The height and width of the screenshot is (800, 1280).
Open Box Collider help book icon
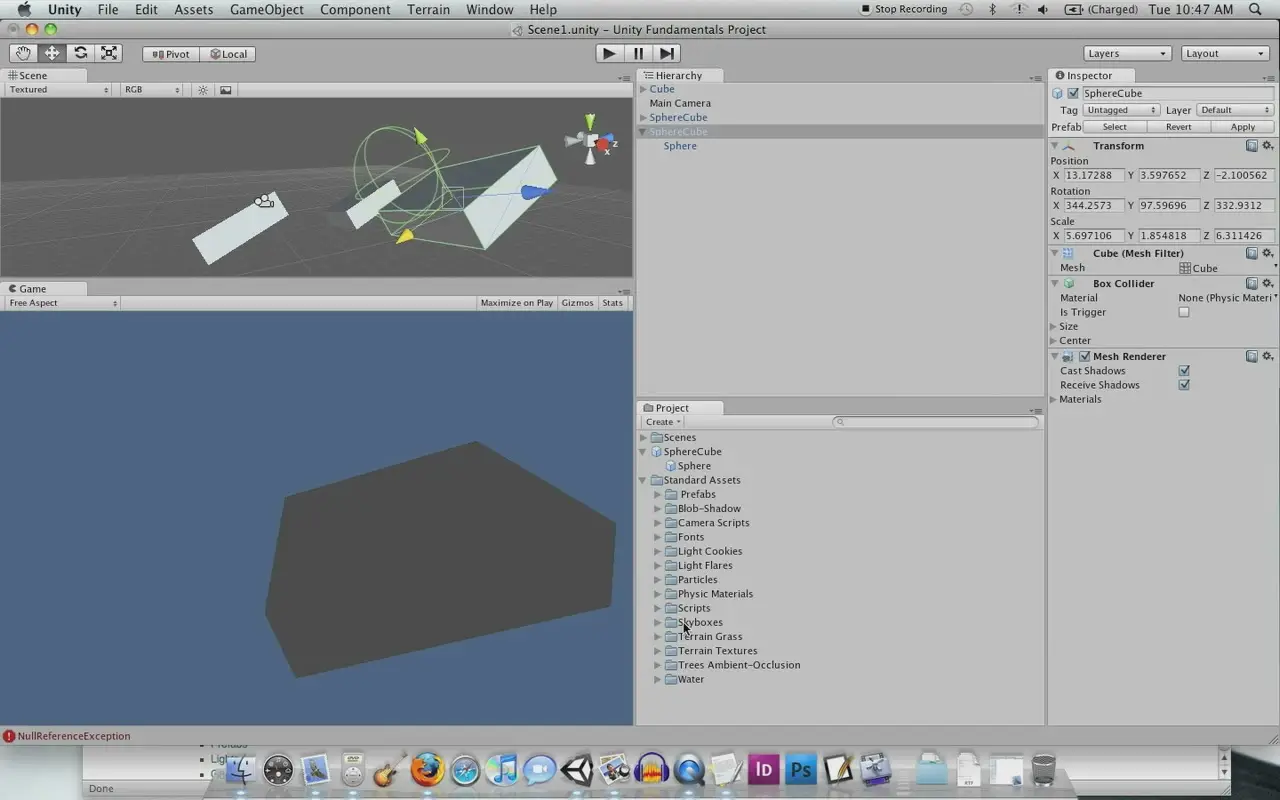[1252, 284]
